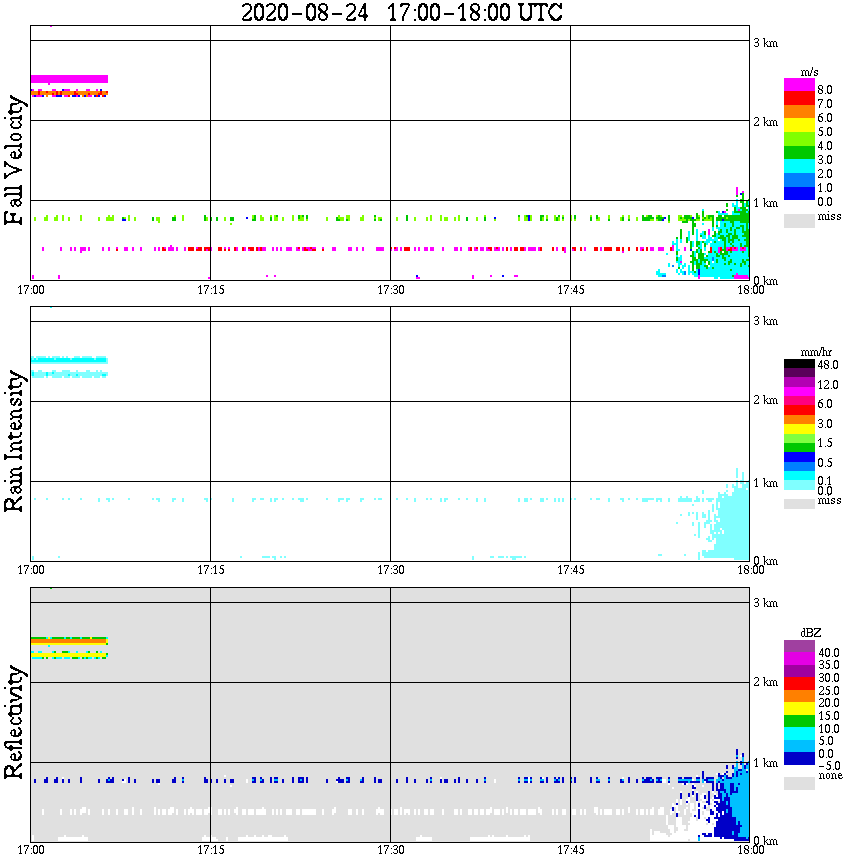Click the 2 km label of Rain Intensity panel
This screenshot has width=850, height=868.
pos(765,400)
